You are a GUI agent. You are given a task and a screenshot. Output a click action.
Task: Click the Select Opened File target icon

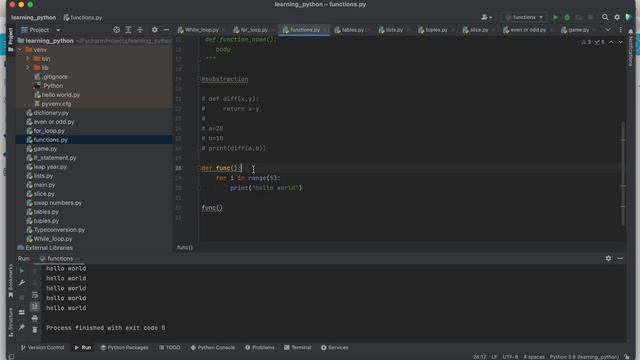116,30
